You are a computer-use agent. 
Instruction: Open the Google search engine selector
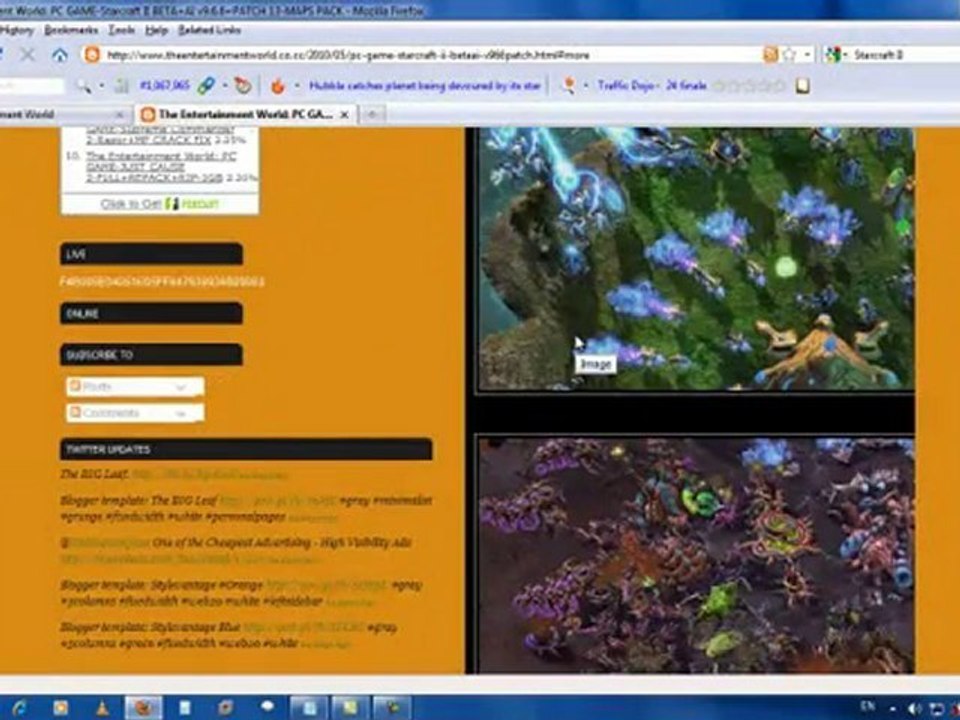836,55
